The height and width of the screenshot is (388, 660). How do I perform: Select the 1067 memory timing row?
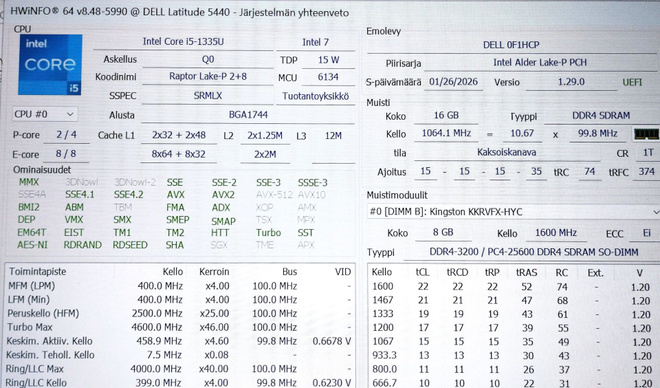(x=513, y=342)
